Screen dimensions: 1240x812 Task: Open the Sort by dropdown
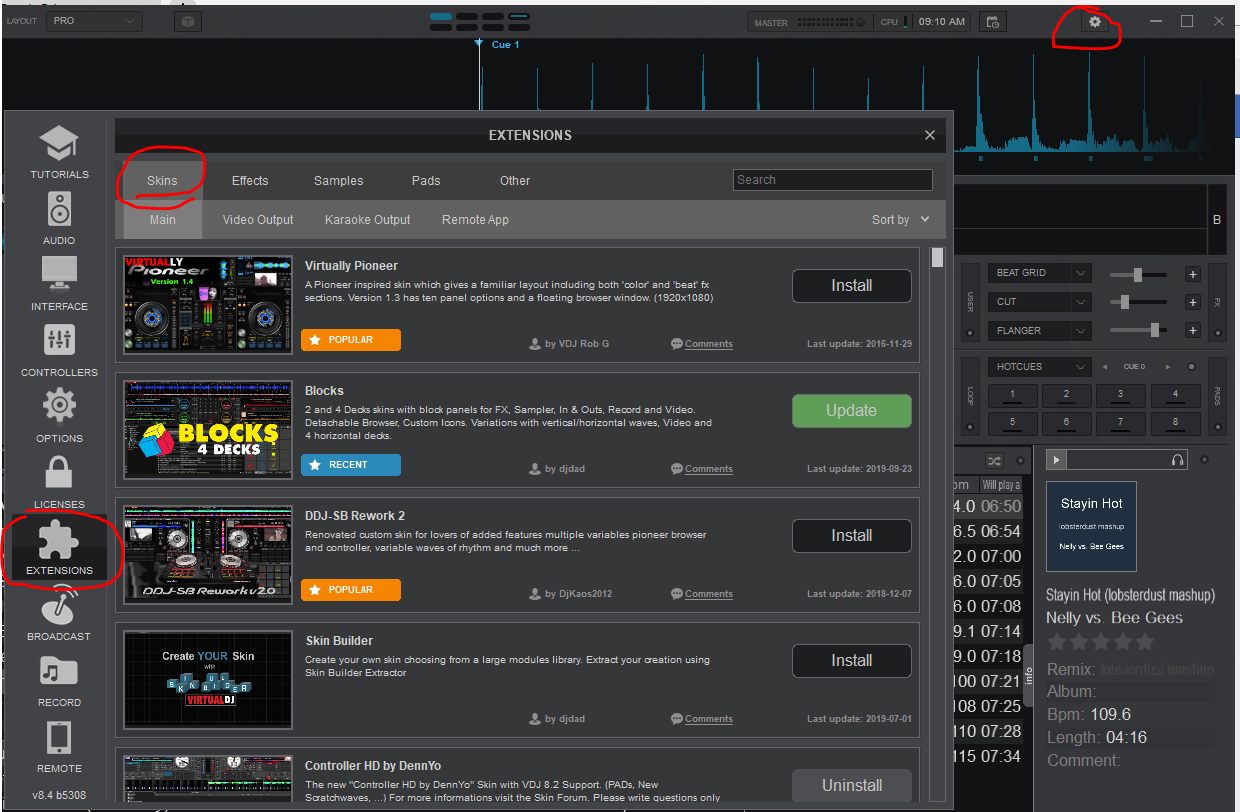[899, 219]
